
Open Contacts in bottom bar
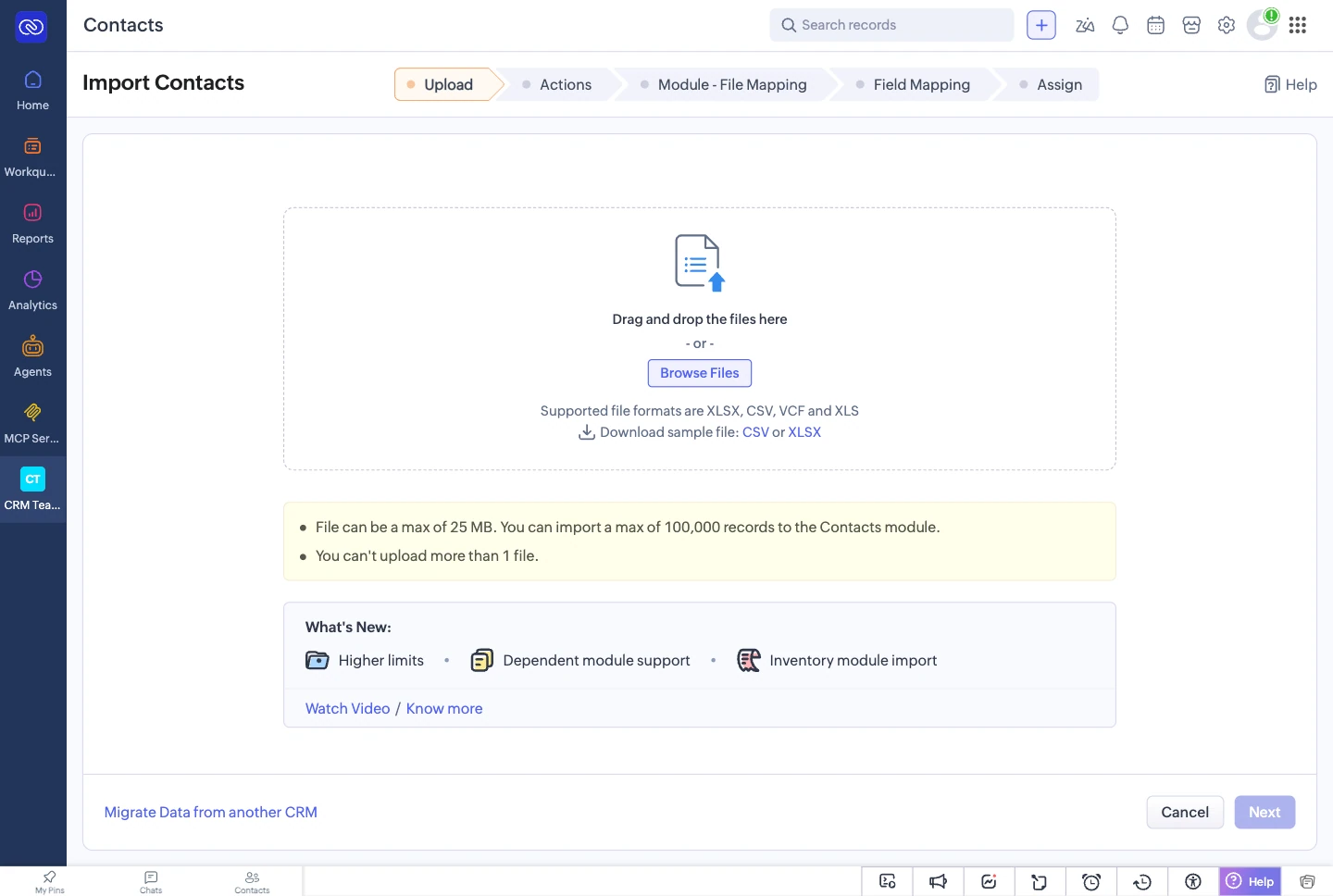252,881
